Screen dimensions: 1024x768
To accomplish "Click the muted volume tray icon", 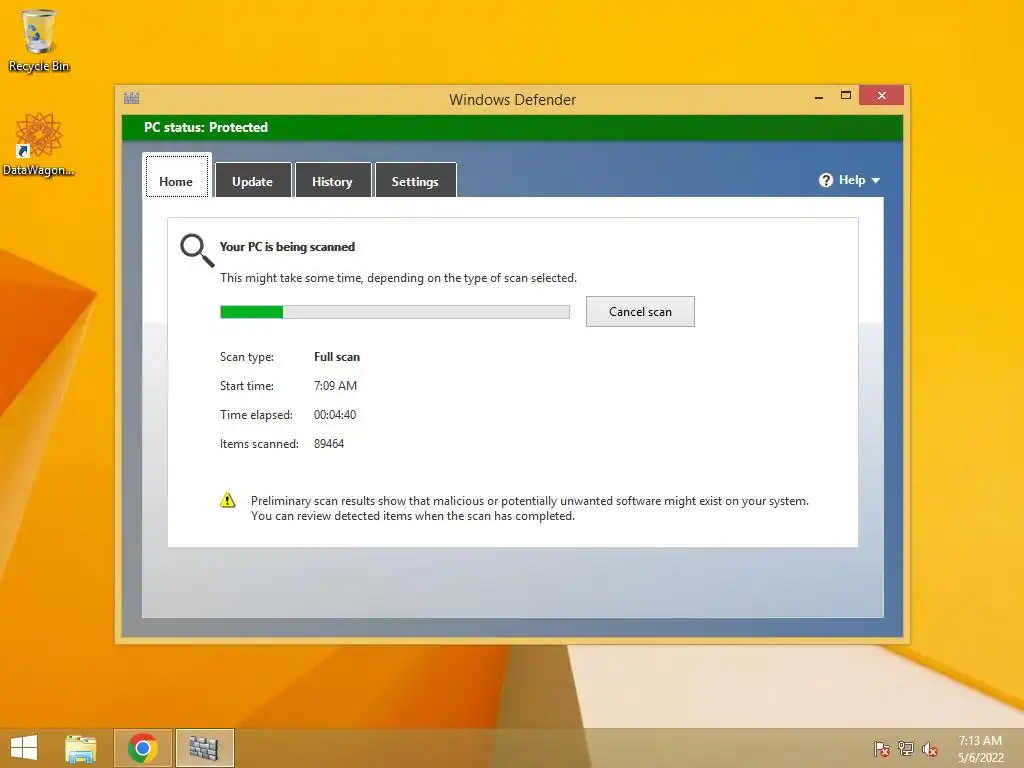I will 930,749.
